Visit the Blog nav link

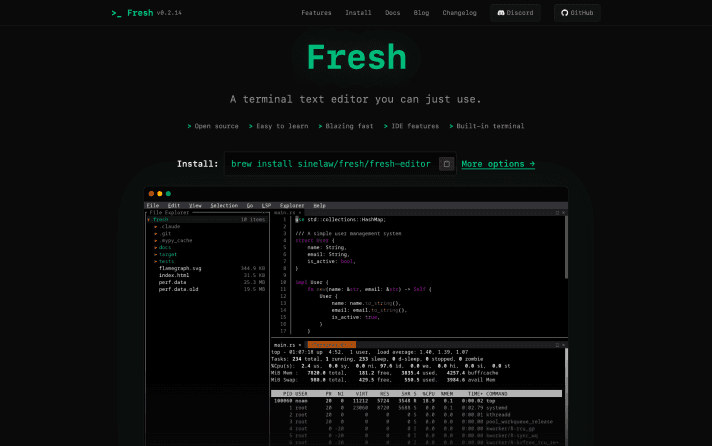pyautogui.click(x=421, y=13)
